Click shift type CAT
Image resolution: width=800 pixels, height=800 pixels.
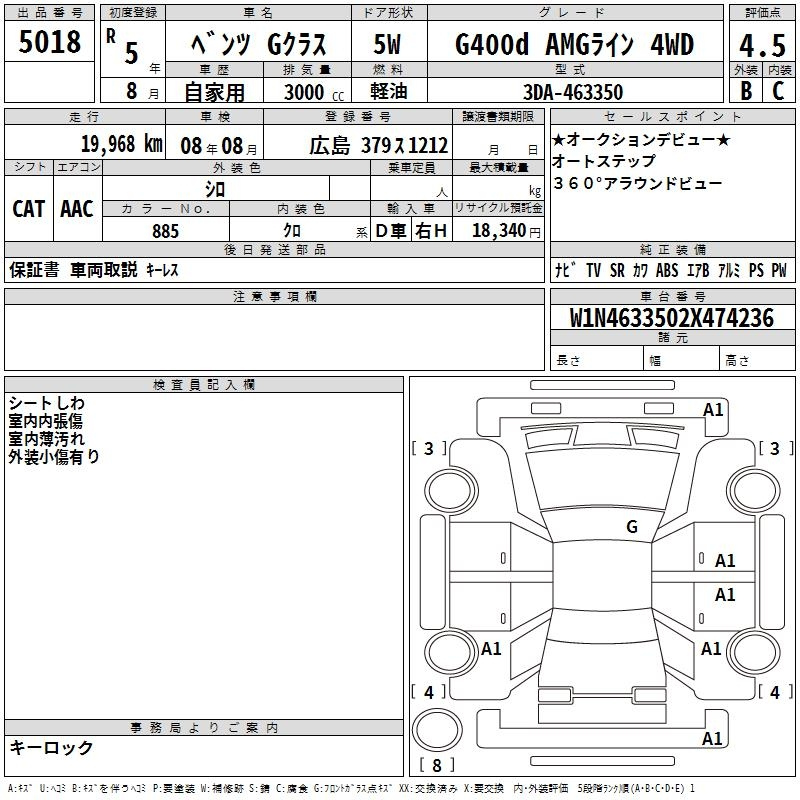29,209
